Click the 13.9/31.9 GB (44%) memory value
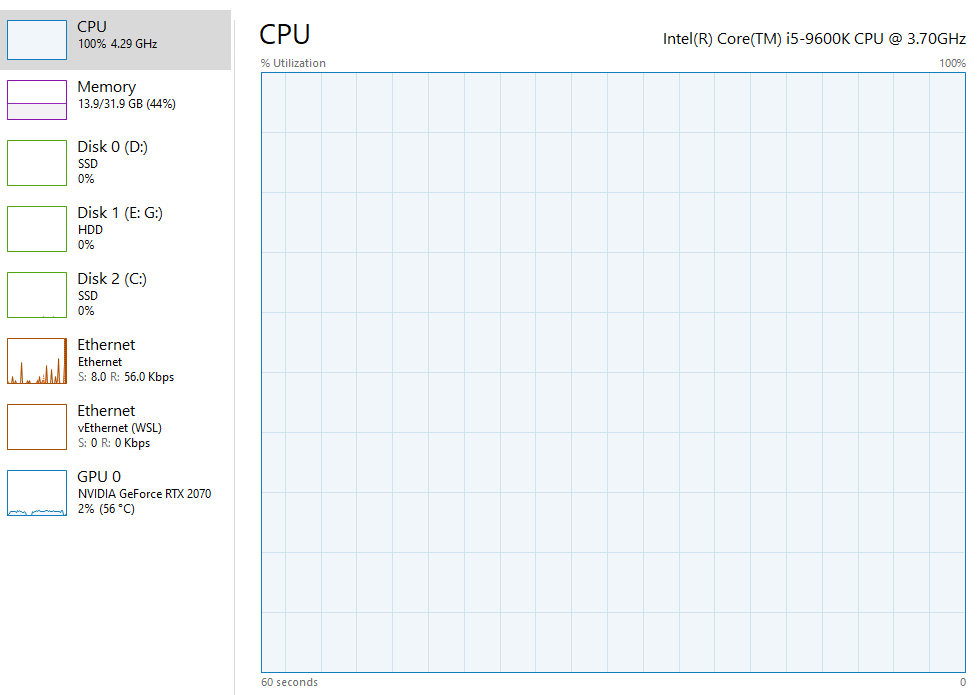The height and width of the screenshot is (695, 978). coord(127,104)
